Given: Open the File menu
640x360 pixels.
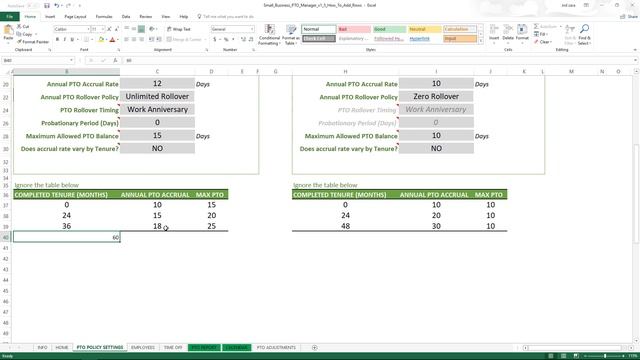Looking at the screenshot, I should point(9,16).
